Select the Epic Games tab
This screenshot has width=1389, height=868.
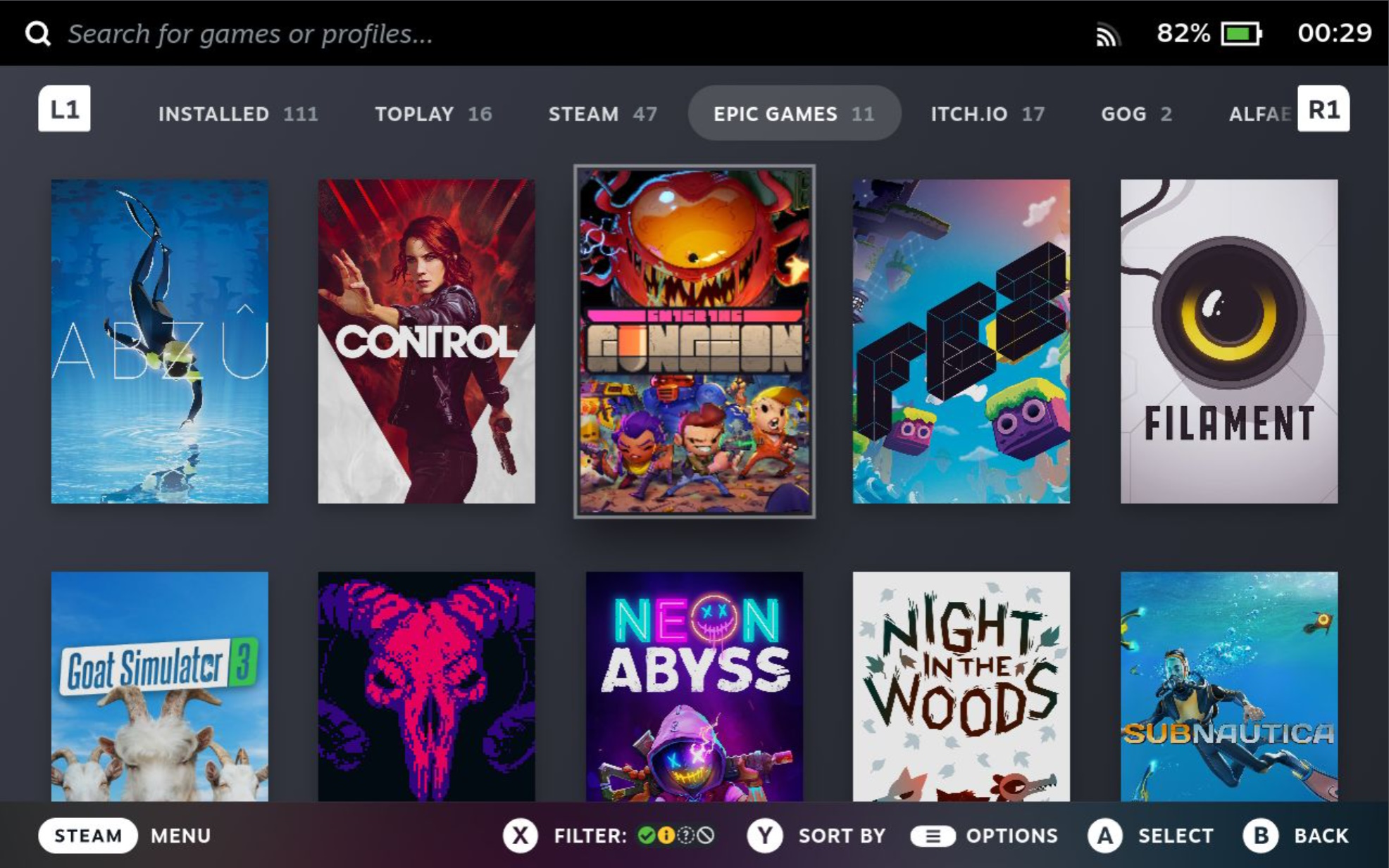point(794,113)
